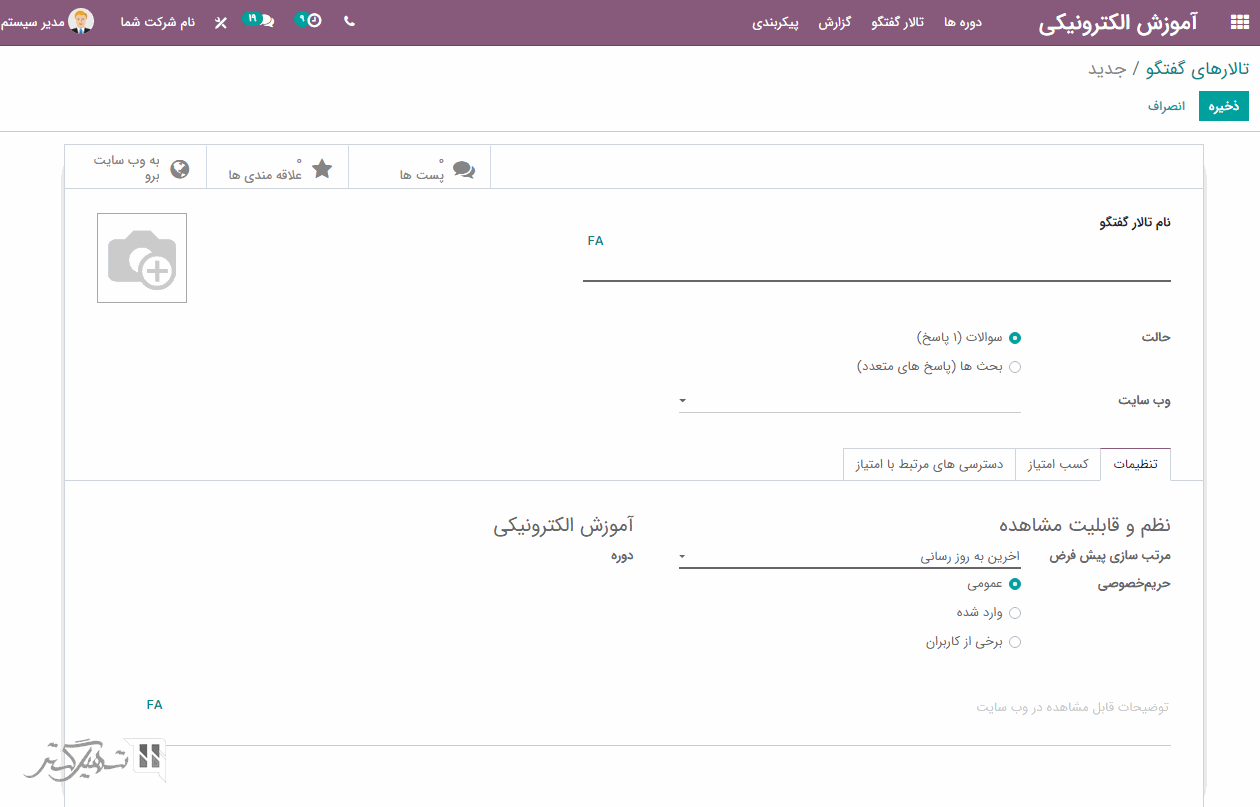
Task: Open the Default Sort dropdown
Action: [849, 557]
